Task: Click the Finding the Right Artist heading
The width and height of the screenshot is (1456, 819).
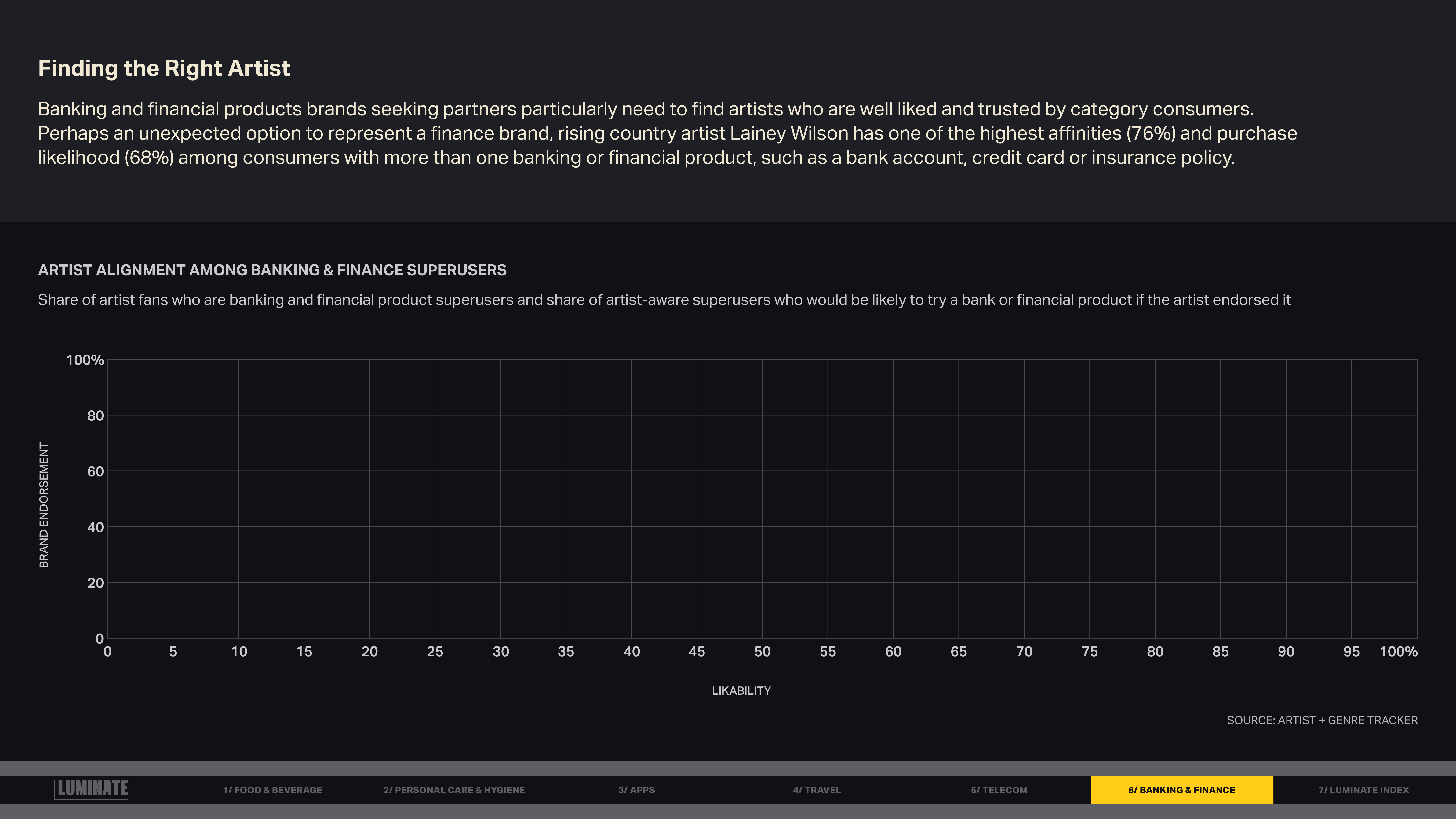Action: click(164, 68)
